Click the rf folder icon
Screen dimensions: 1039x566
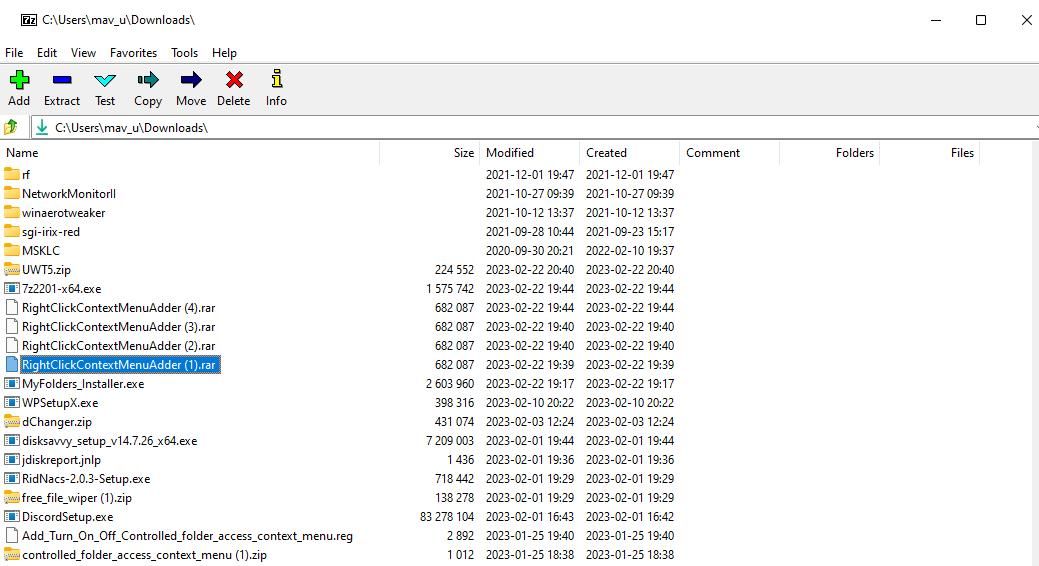pyautogui.click(x=11, y=174)
